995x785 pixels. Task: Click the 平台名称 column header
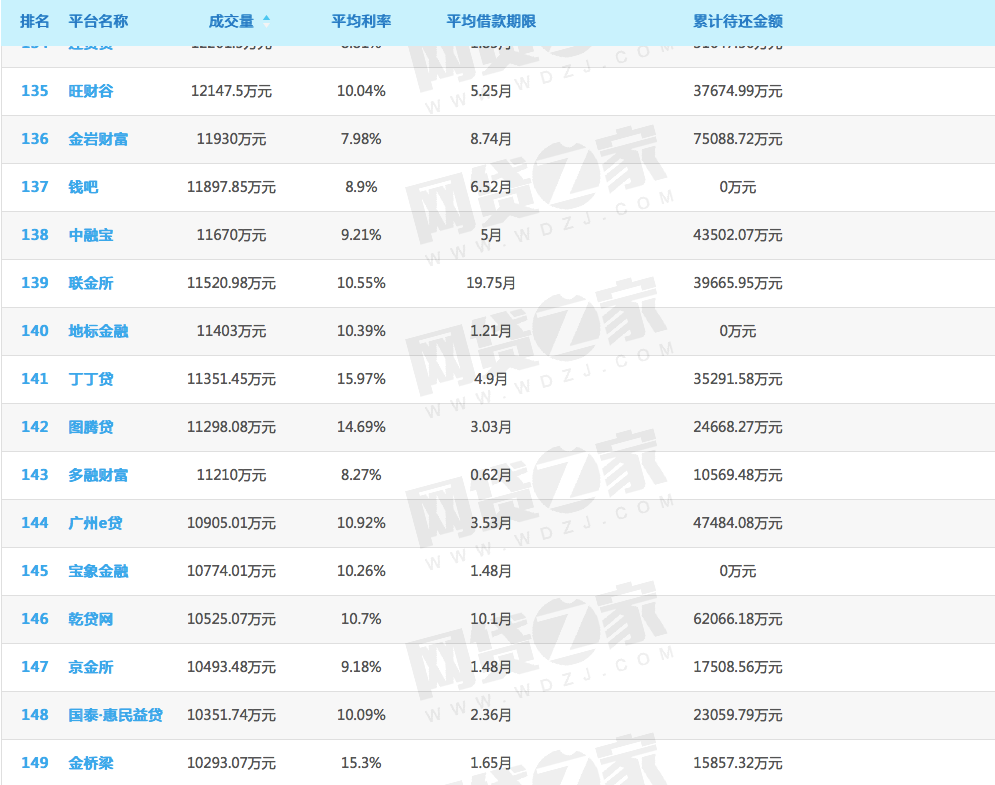(x=98, y=21)
